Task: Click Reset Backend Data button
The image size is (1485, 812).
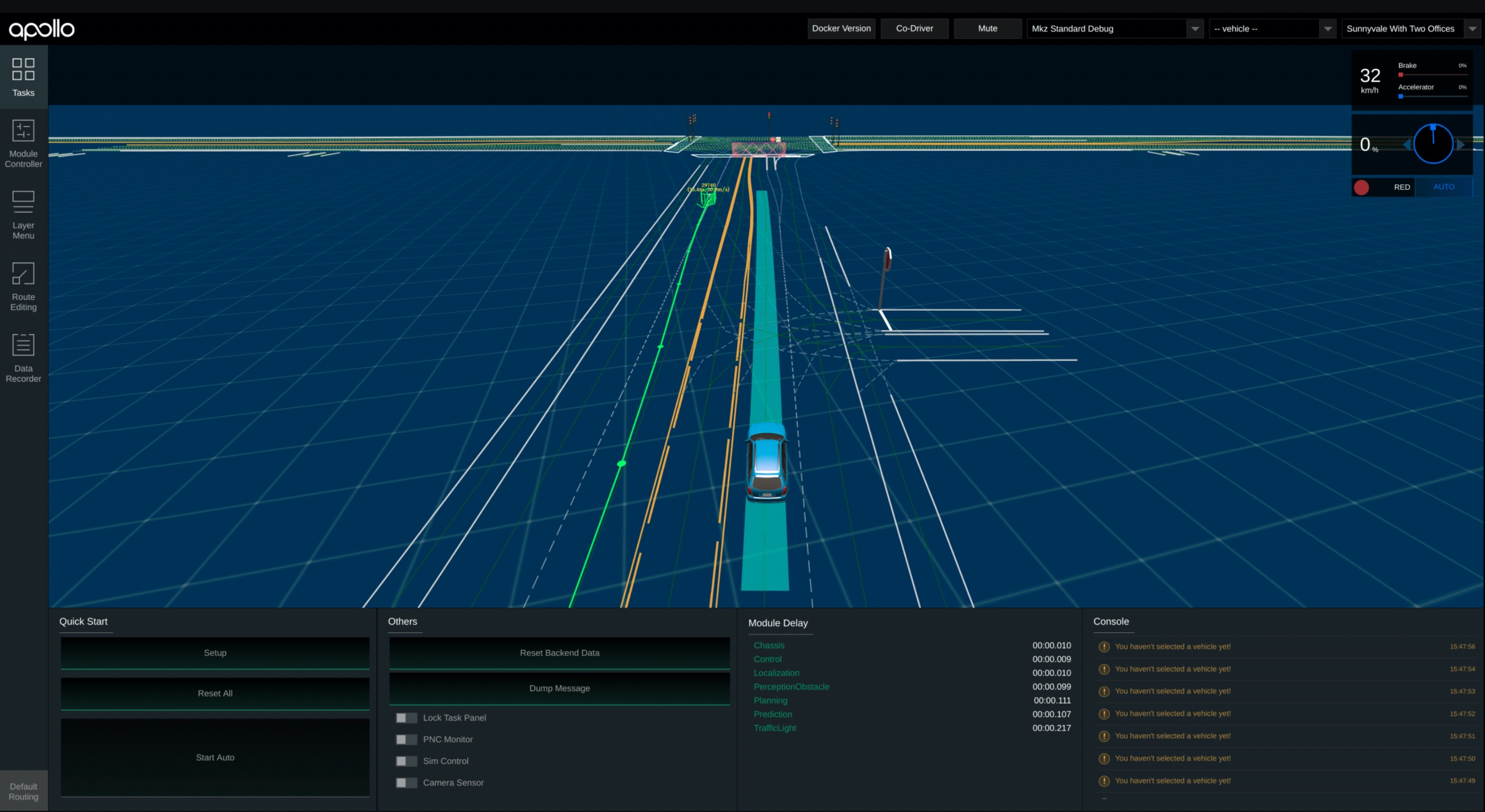Action: click(x=559, y=652)
